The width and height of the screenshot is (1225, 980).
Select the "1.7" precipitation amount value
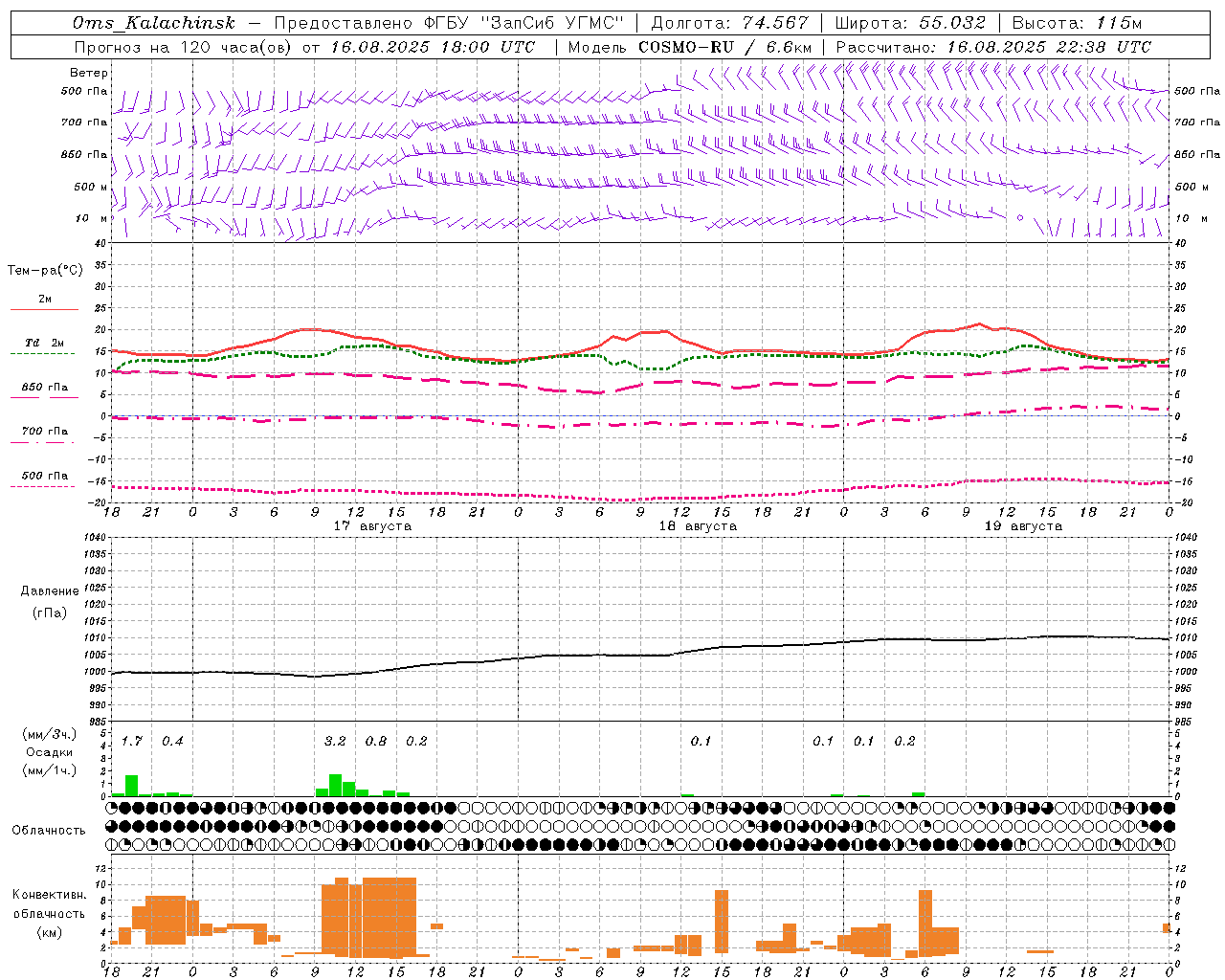[x=131, y=741]
